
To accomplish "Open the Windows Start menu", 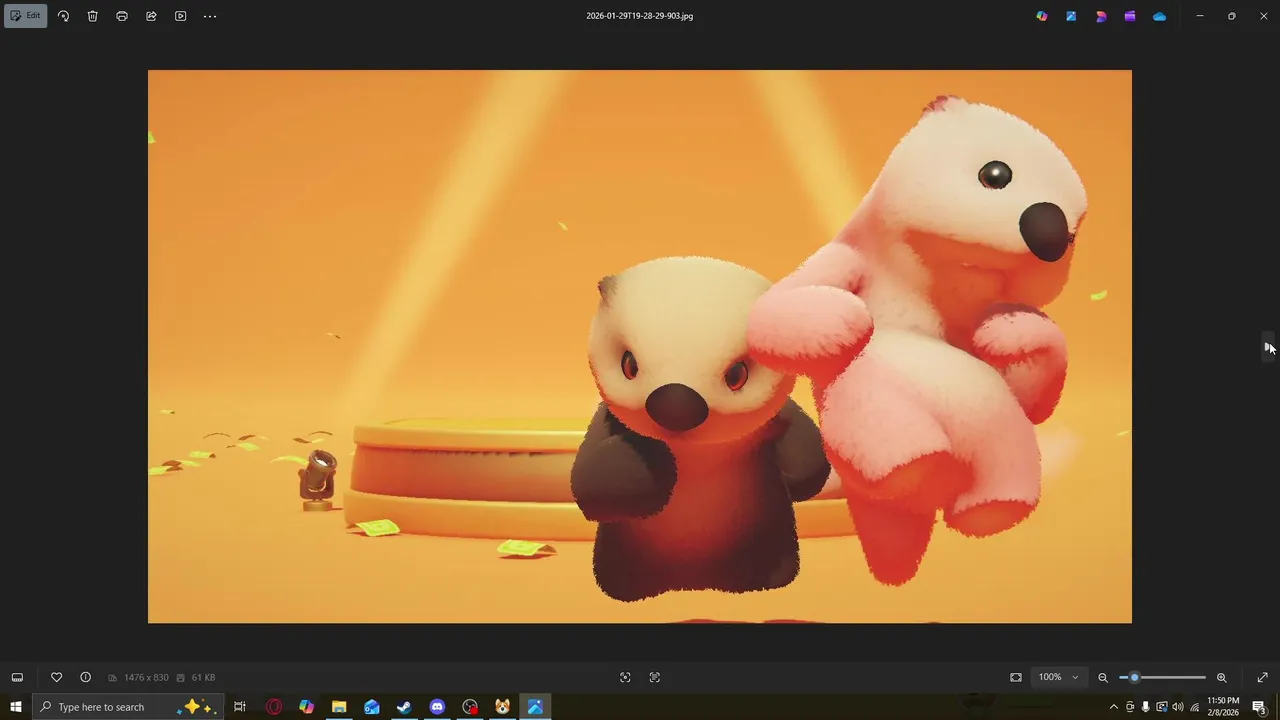I will click(x=16, y=707).
